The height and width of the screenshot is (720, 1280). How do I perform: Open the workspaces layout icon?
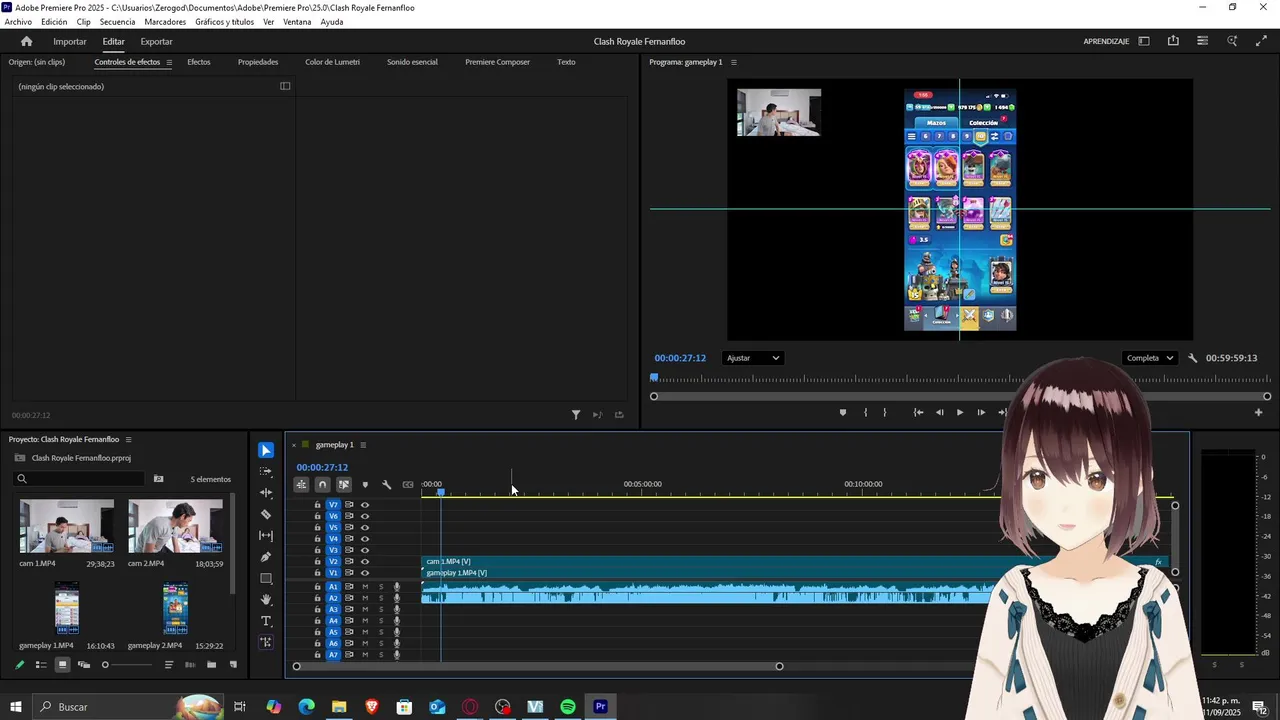1144,41
